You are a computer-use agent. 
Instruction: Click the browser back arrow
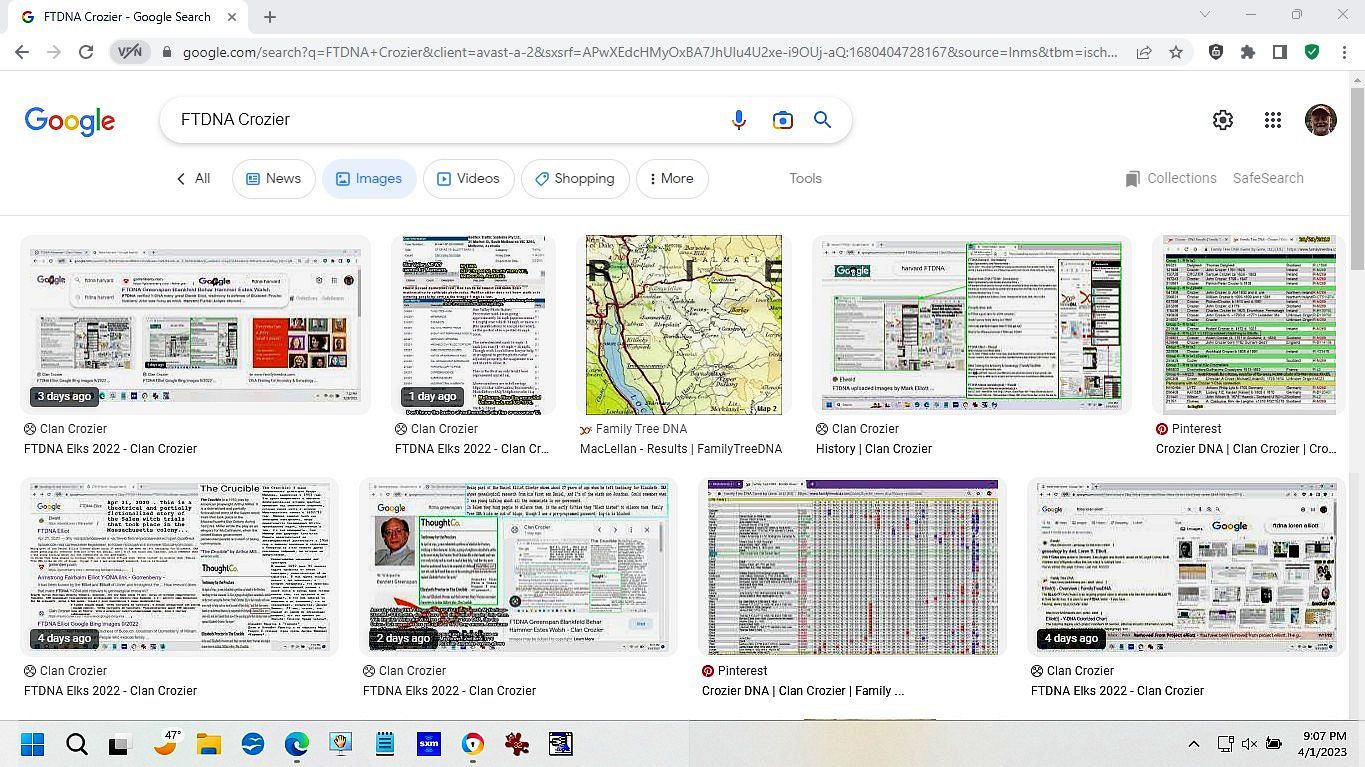(22, 52)
